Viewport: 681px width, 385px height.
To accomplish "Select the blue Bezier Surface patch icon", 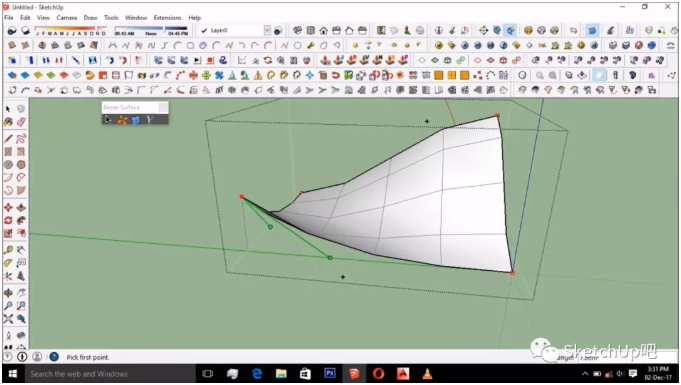I will [136, 119].
